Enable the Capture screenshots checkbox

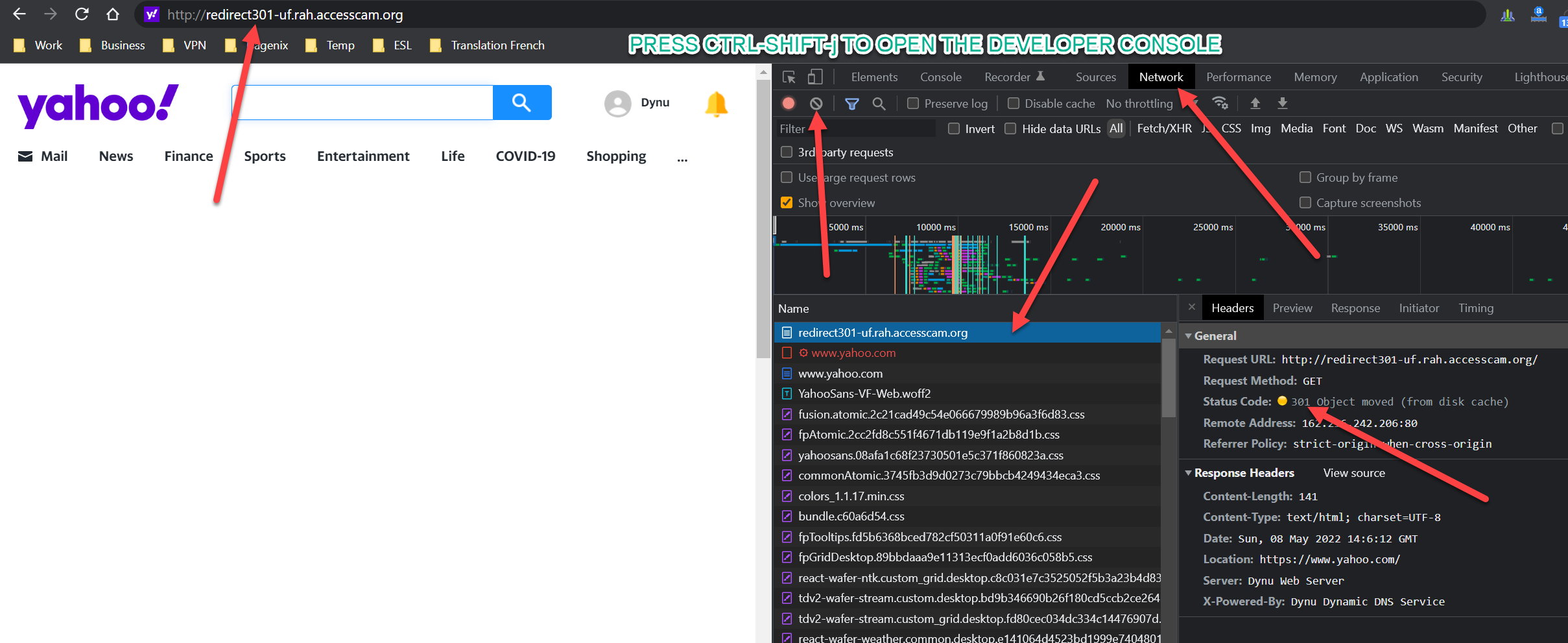coord(1305,202)
